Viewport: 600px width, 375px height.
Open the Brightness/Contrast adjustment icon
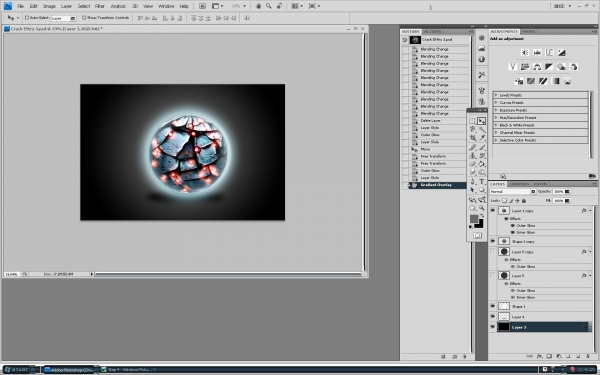pyautogui.click(x=525, y=52)
